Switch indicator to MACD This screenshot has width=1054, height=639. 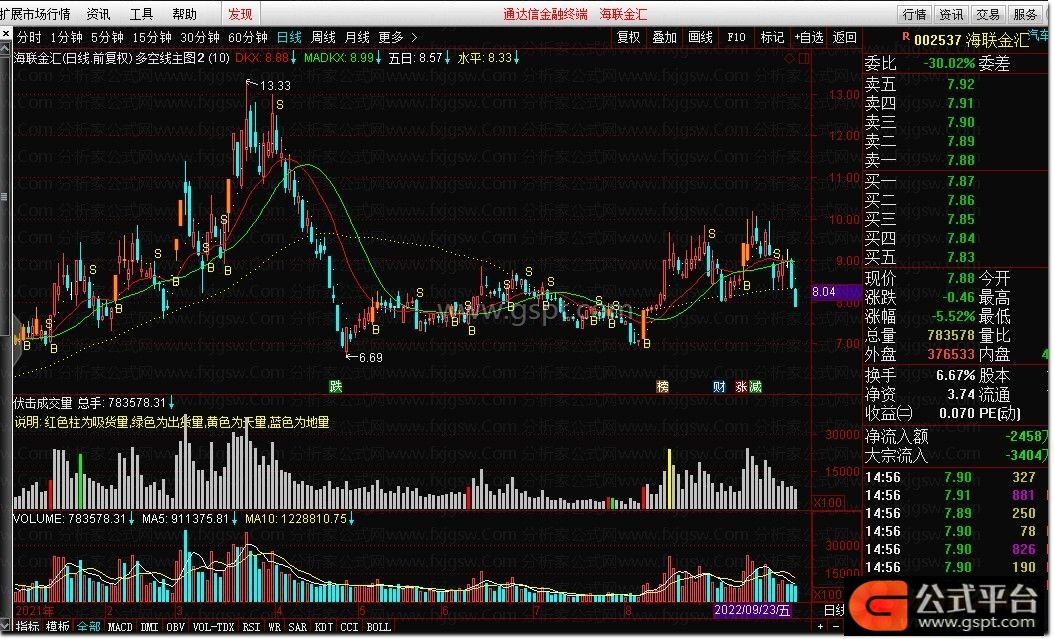120,627
